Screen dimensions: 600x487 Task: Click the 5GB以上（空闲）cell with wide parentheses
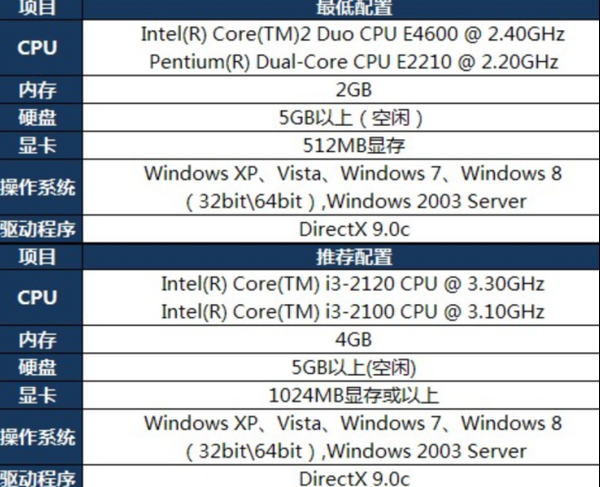click(x=353, y=118)
